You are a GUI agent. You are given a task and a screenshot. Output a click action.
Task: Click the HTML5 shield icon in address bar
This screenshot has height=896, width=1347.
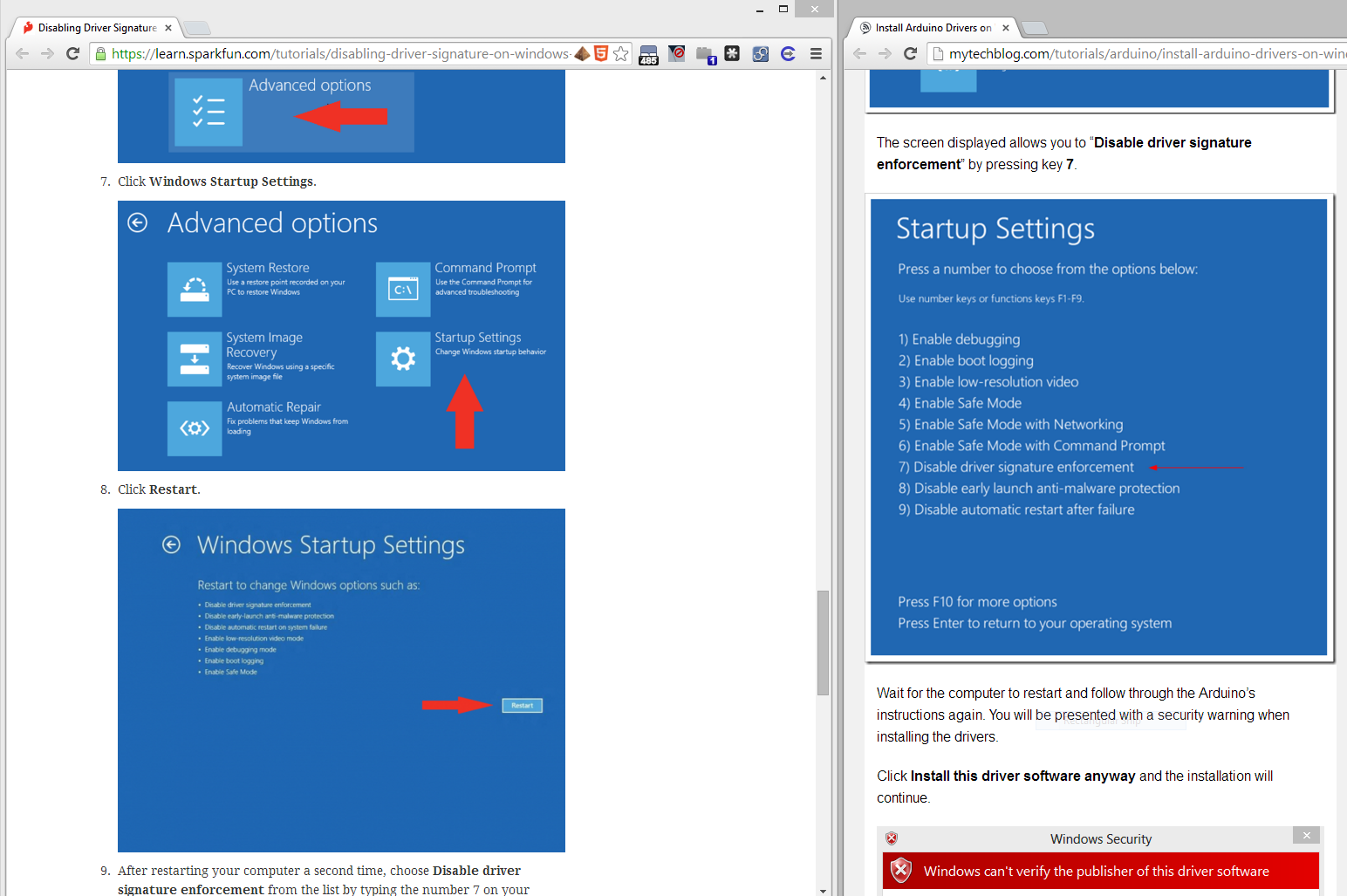point(601,54)
